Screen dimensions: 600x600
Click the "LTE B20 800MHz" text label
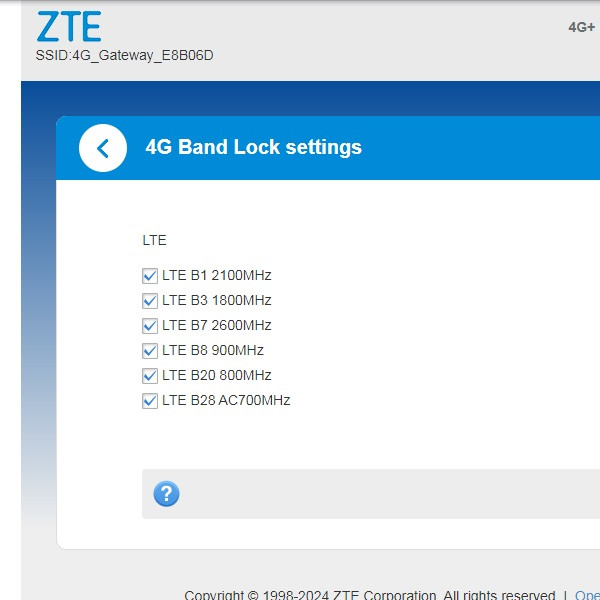[216, 375]
